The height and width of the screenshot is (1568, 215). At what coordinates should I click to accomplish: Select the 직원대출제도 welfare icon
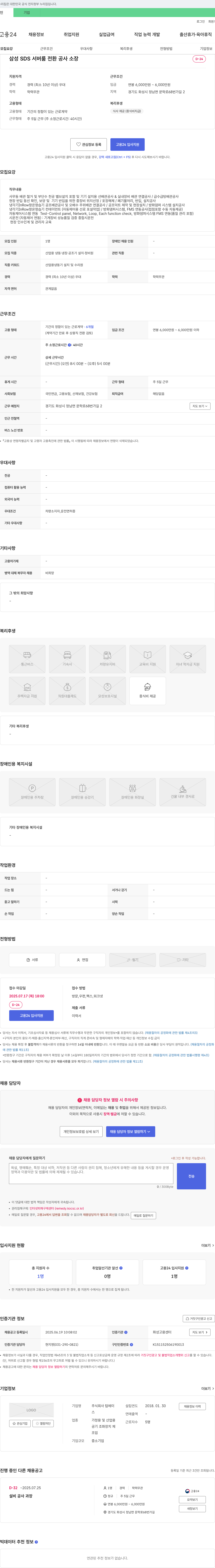coord(67,691)
